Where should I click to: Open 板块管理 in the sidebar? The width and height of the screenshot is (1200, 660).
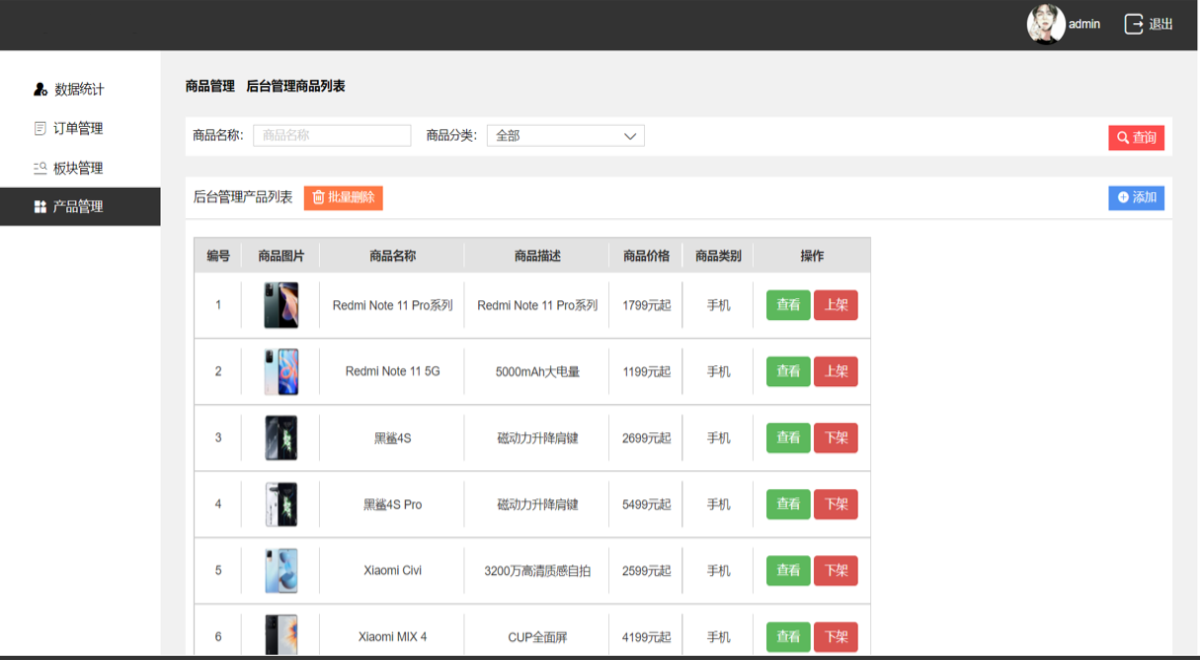[x=80, y=168]
